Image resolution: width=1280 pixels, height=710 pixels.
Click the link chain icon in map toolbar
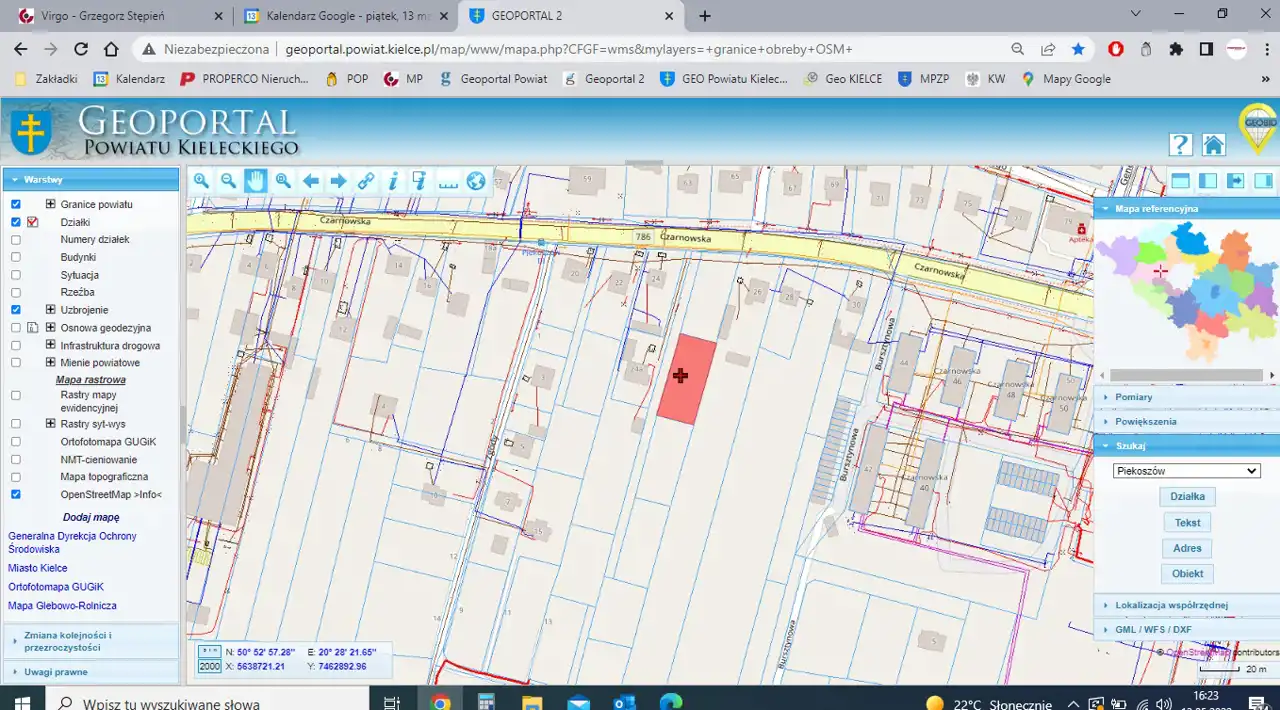click(x=366, y=181)
